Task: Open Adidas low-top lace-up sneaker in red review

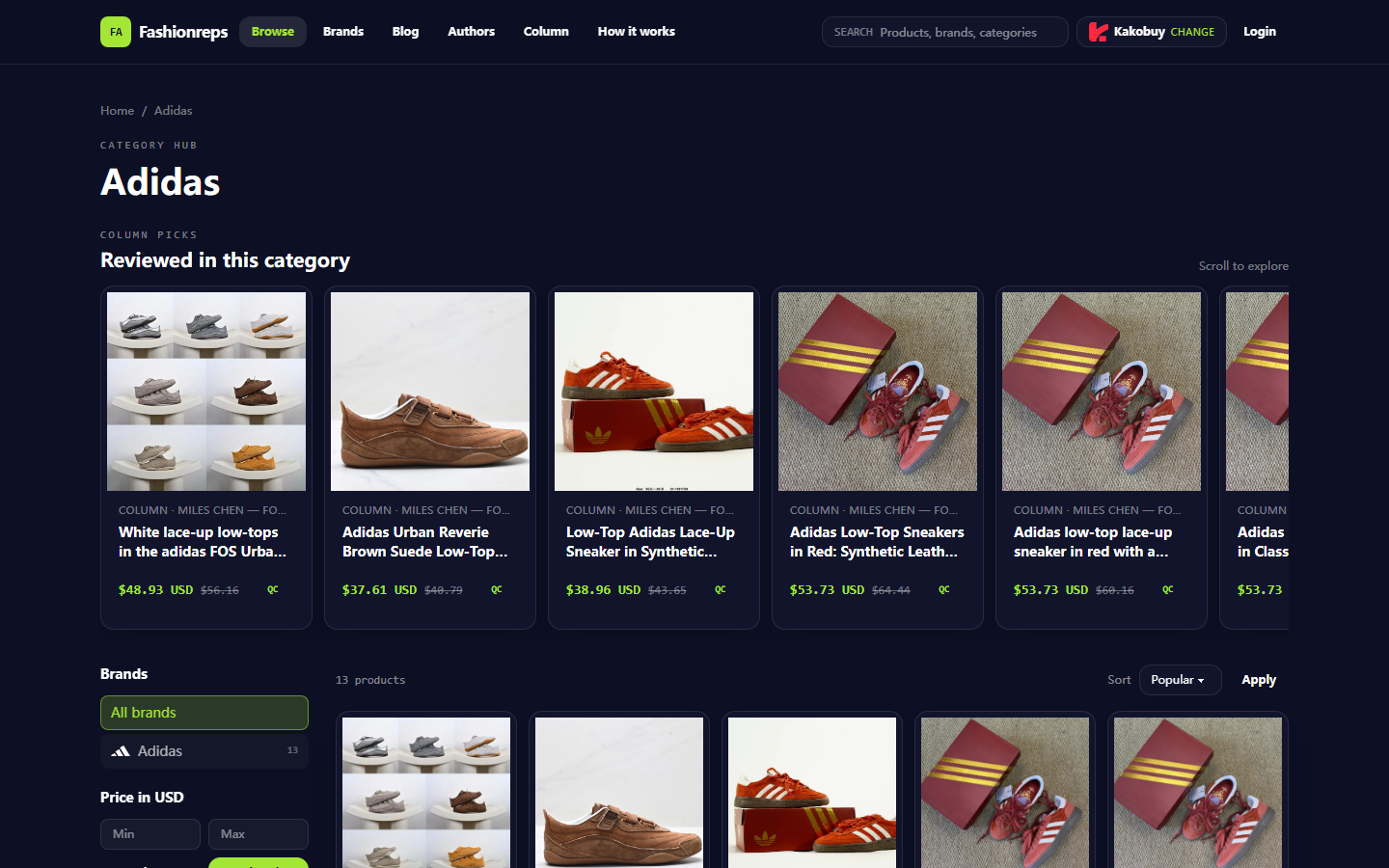Action: pyautogui.click(x=1093, y=542)
